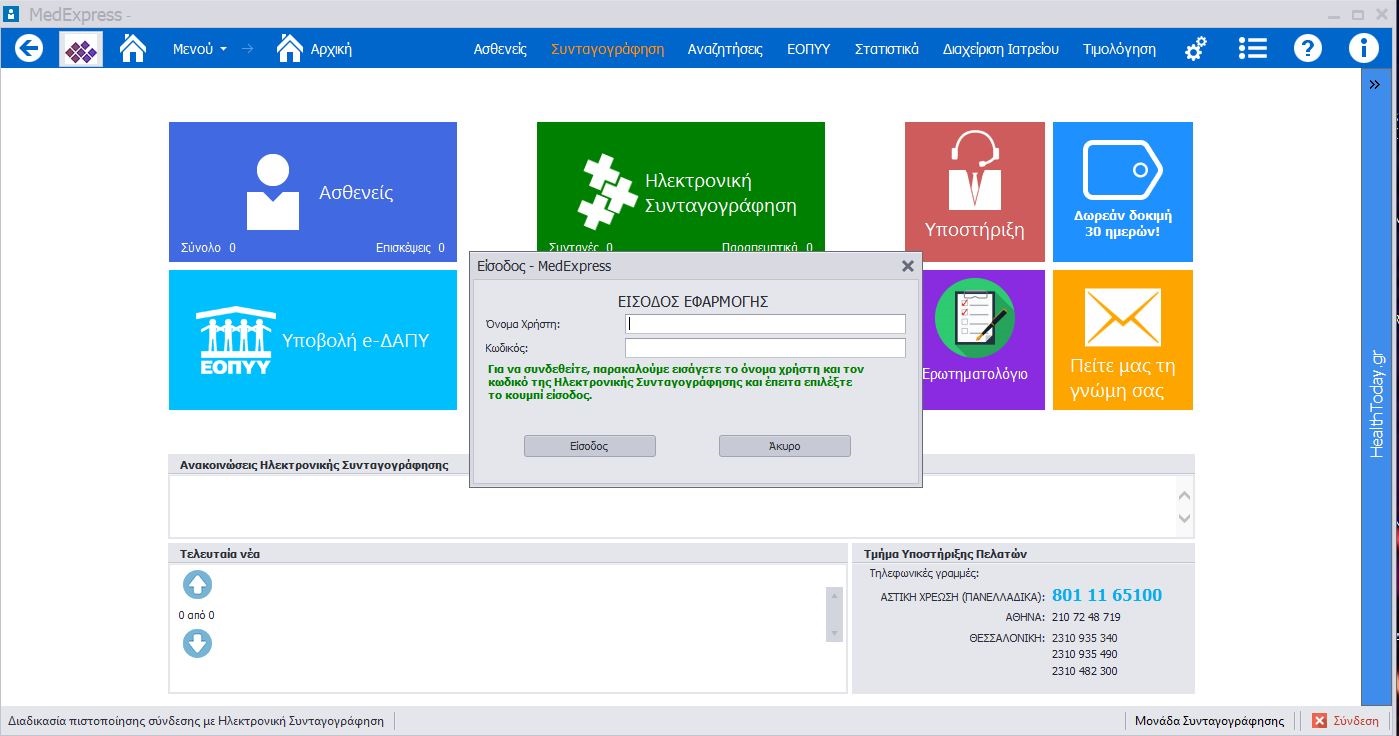Open the ΕΟΠΥΥ menu

point(808,49)
